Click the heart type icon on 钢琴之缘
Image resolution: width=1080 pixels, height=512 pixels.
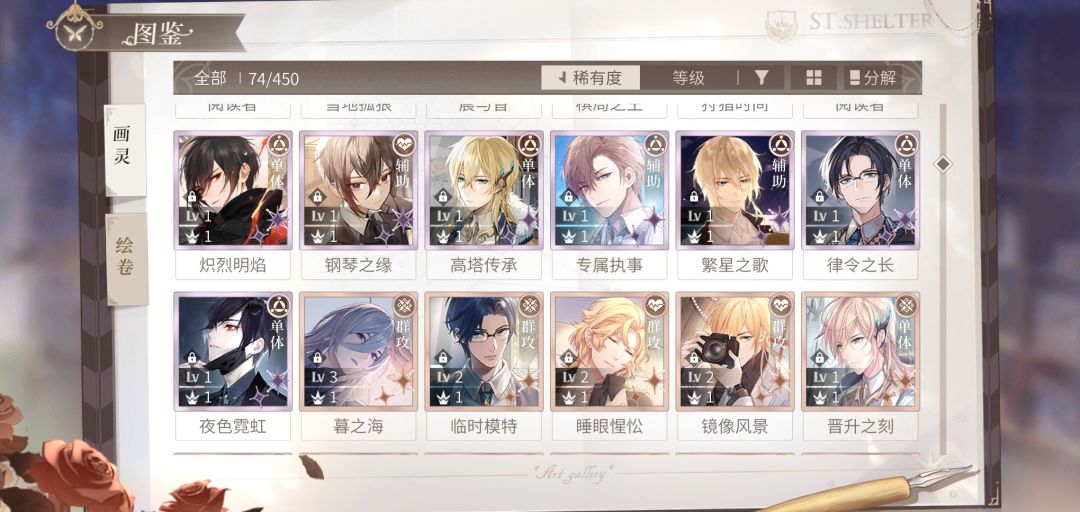coord(403,144)
